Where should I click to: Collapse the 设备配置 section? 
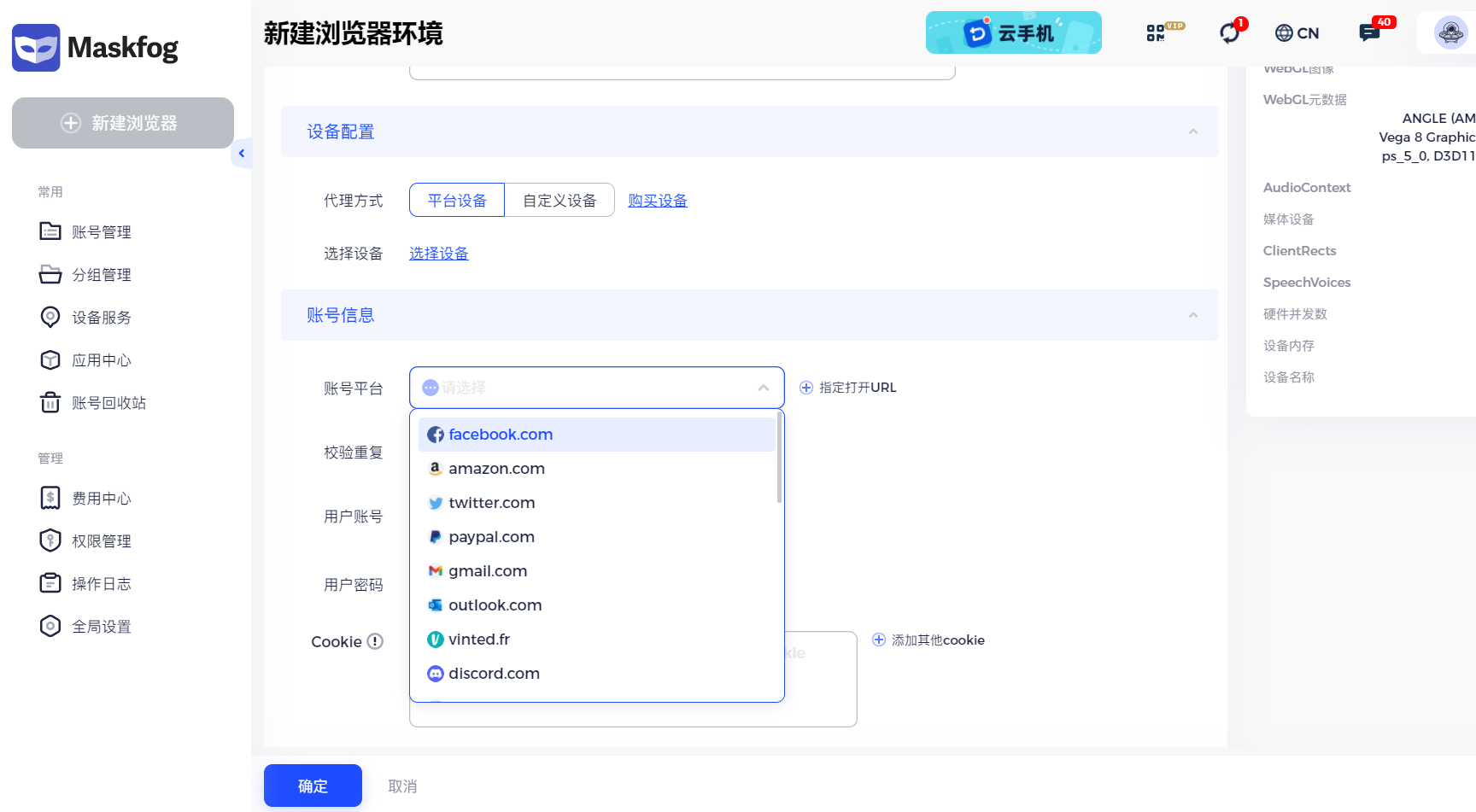[1192, 131]
